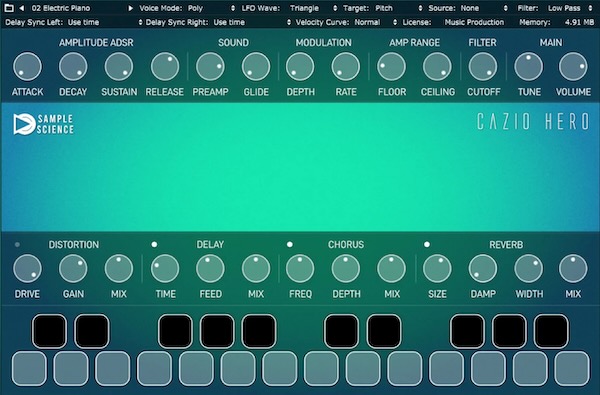Click the Chorus Freq knob
The height and width of the screenshot is (395, 600).
pos(300,269)
